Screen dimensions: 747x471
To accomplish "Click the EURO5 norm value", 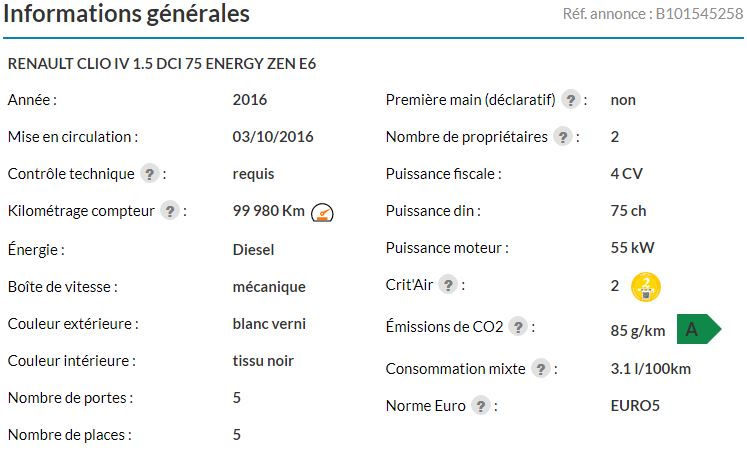I will [635, 406].
